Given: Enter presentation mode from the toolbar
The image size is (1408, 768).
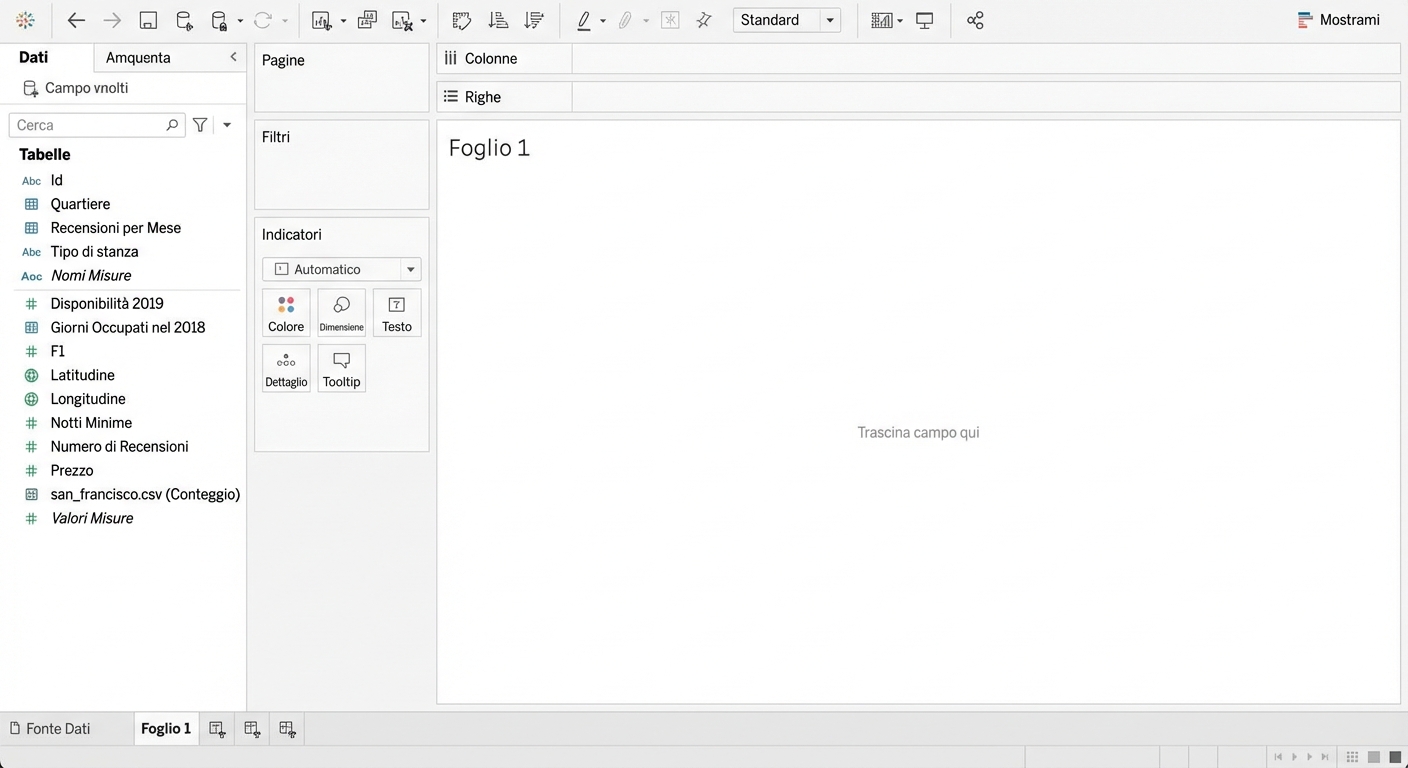Looking at the screenshot, I should point(925,20).
